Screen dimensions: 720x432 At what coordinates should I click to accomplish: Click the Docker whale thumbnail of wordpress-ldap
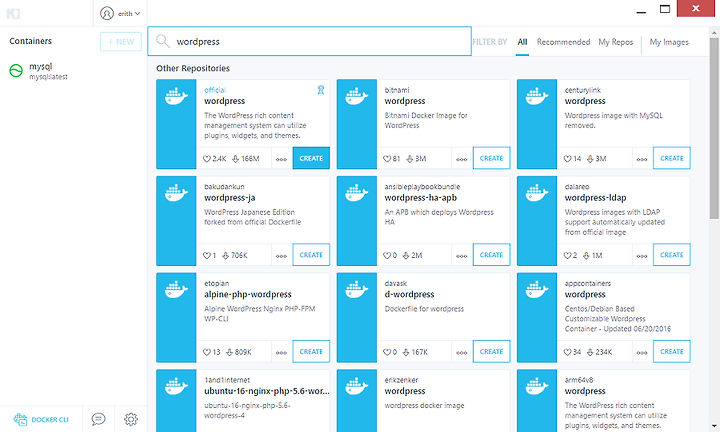pyautogui.click(x=537, y=221)
